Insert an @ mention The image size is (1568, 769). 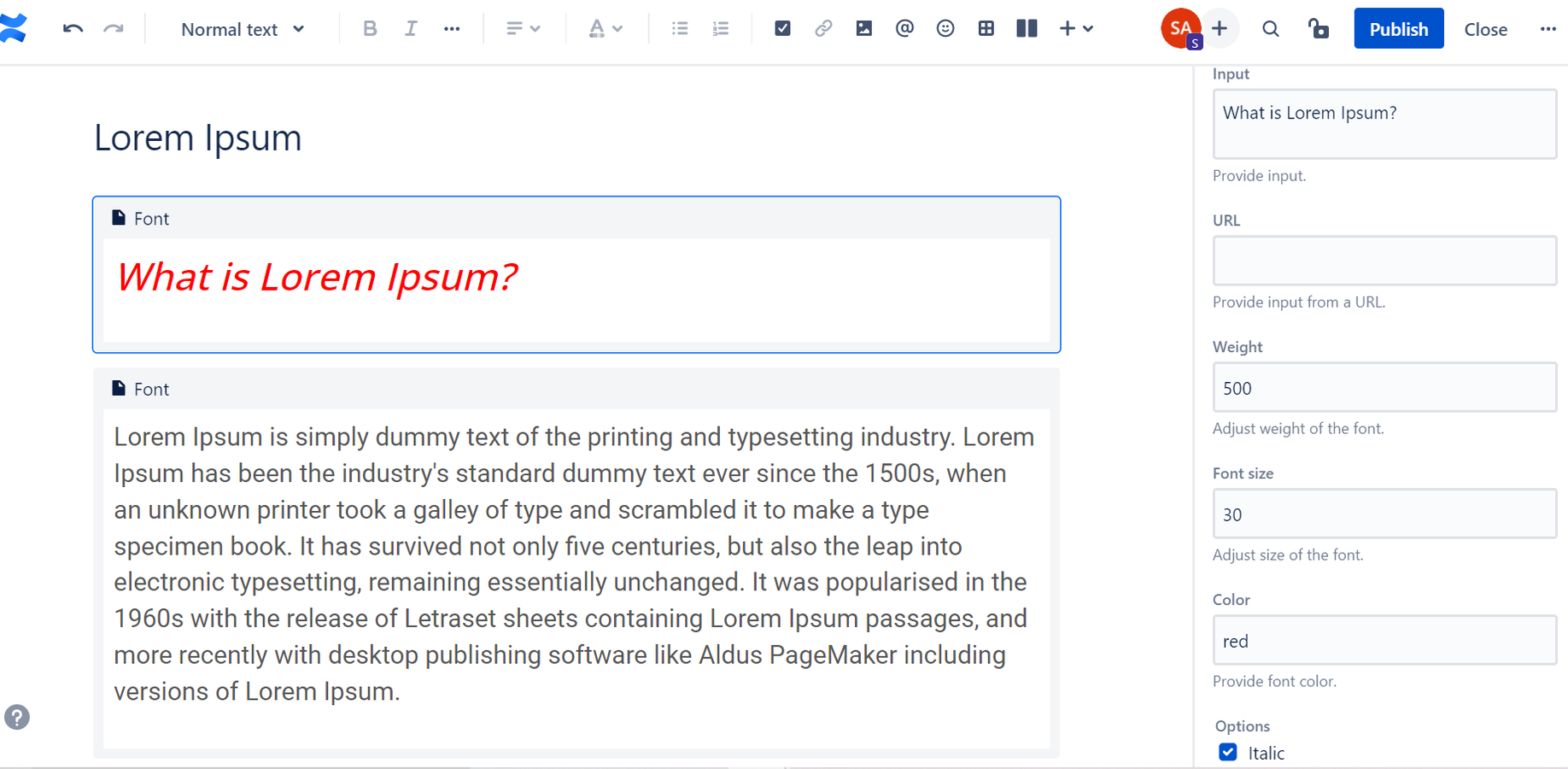point(904,28)
